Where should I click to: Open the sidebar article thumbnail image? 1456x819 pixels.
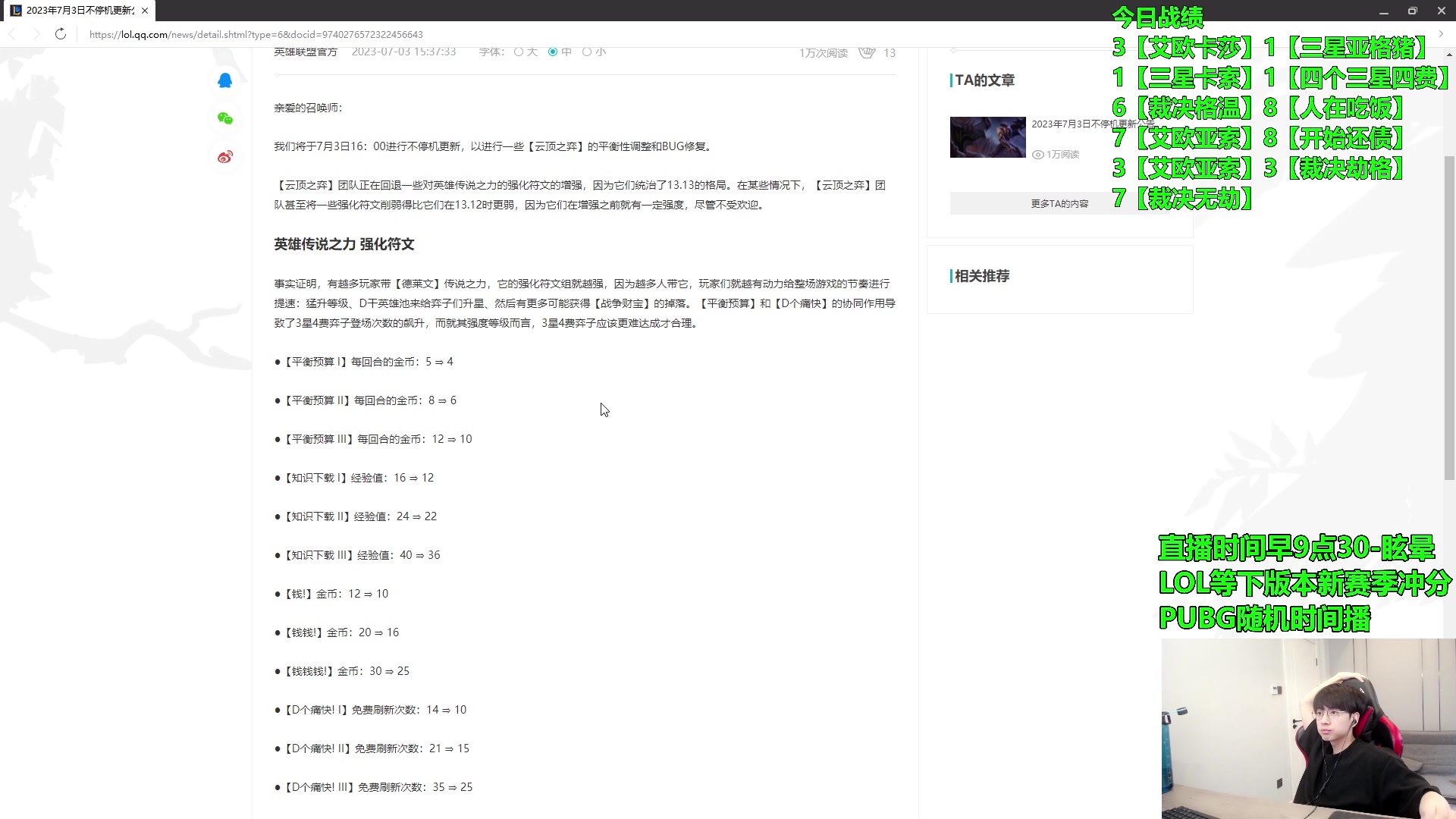[987, 137]
